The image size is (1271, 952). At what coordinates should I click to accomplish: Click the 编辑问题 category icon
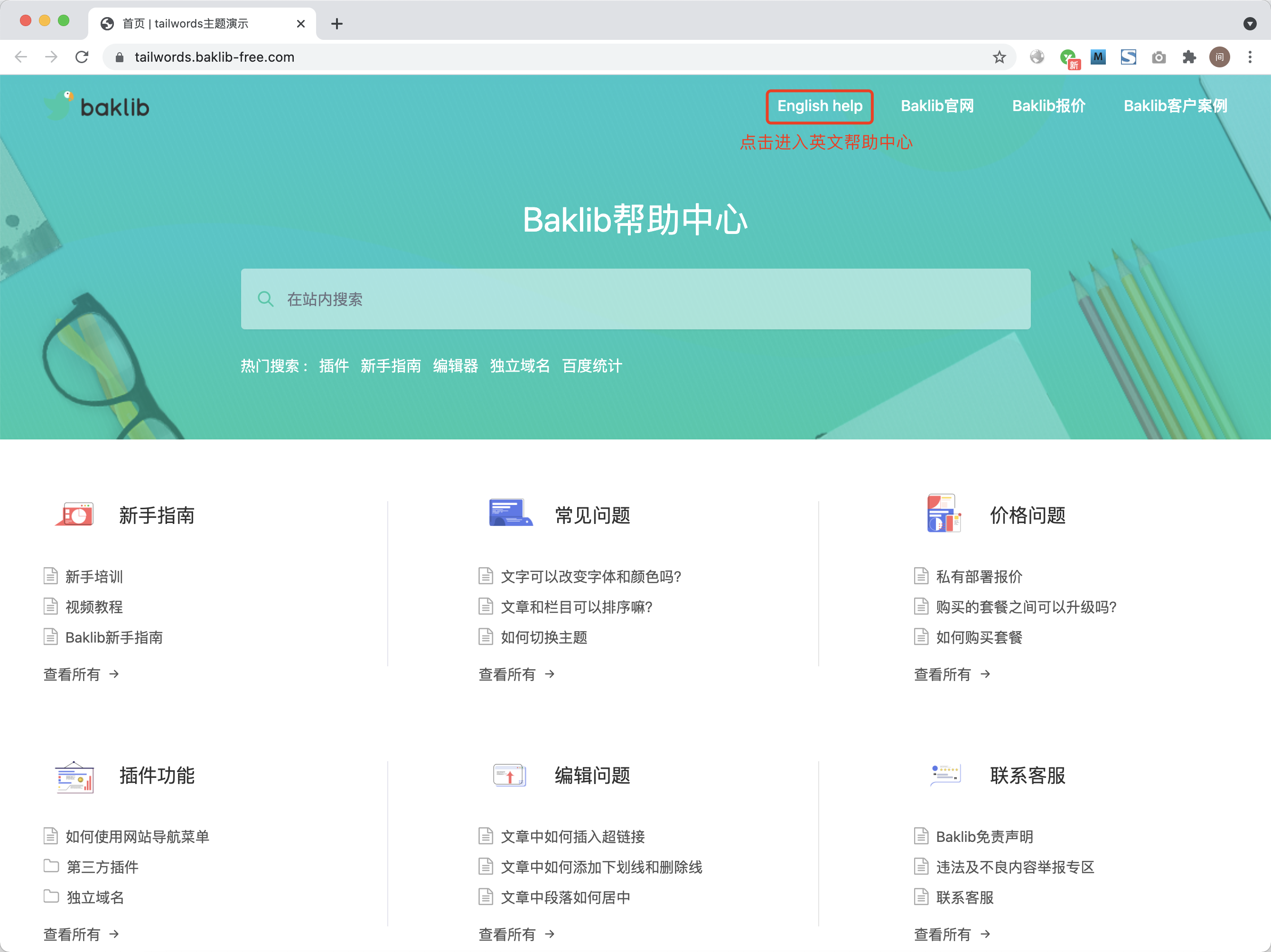tap(510, 775)
